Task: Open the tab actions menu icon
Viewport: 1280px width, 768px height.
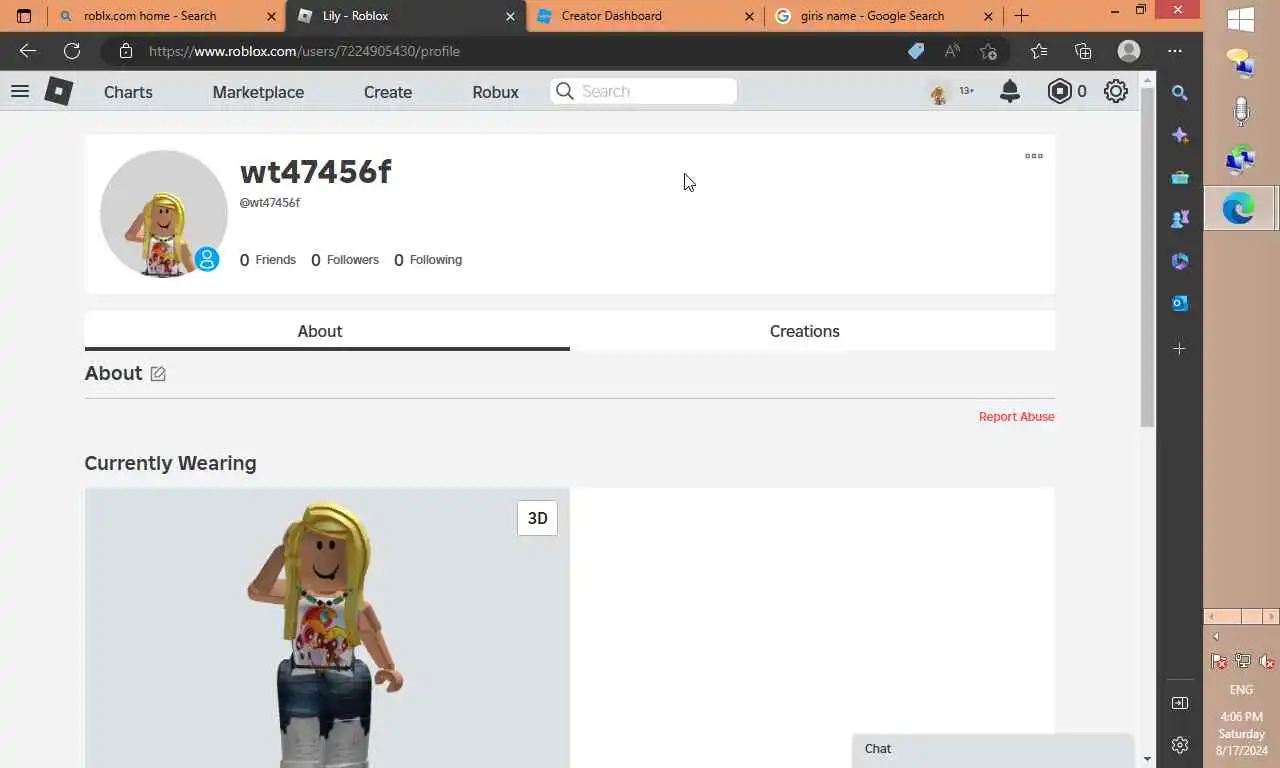Action: (24, 16)
